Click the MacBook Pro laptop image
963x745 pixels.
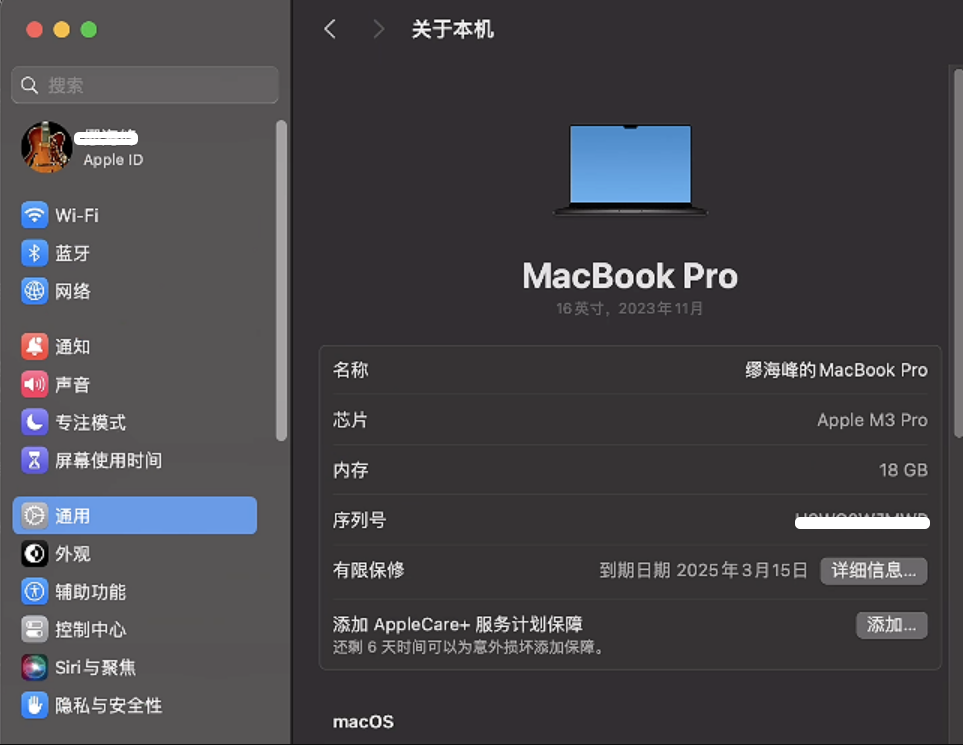(x=630, y=170)
